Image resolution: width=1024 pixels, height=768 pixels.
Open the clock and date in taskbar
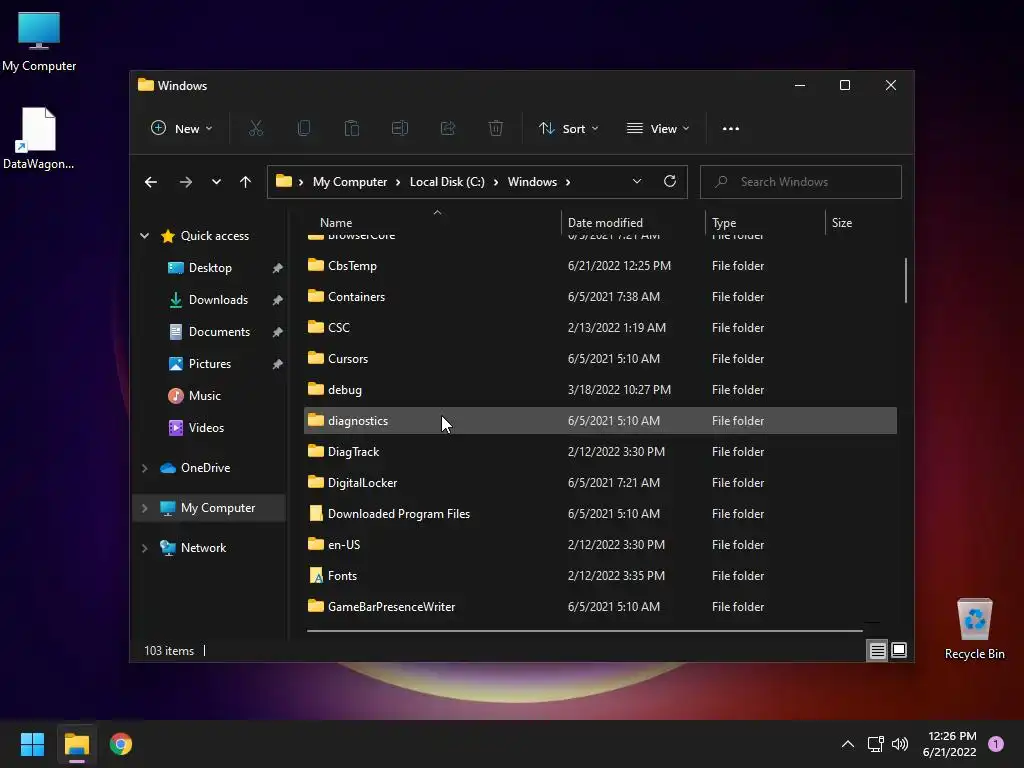950,744
